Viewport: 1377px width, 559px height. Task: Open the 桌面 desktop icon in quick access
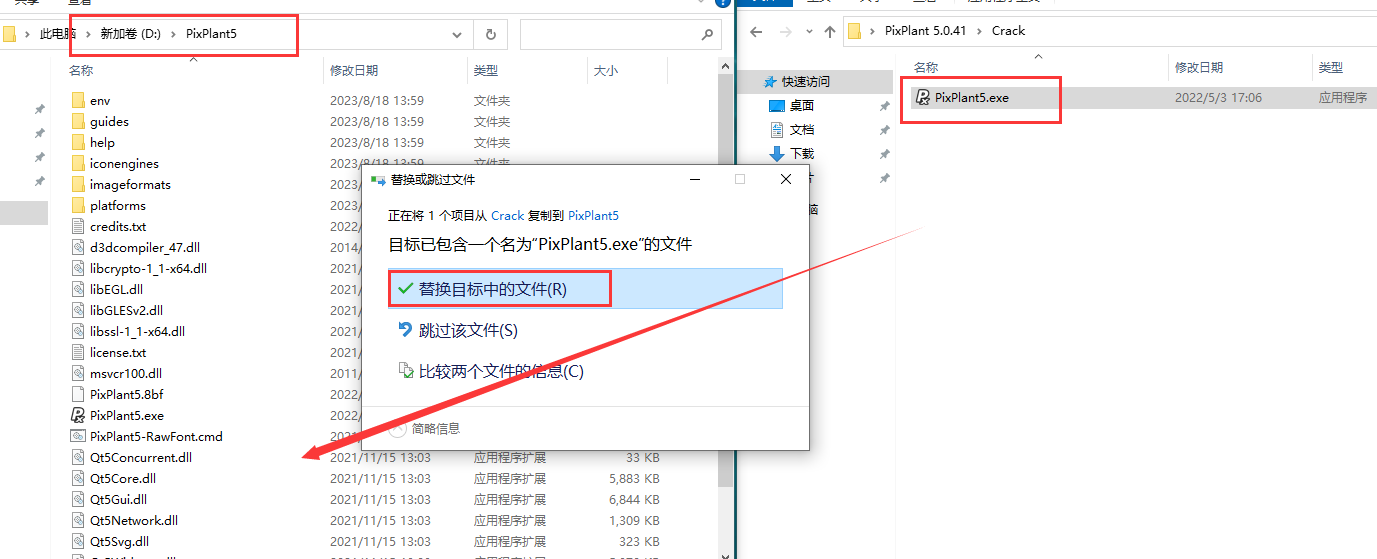[777, 105]
